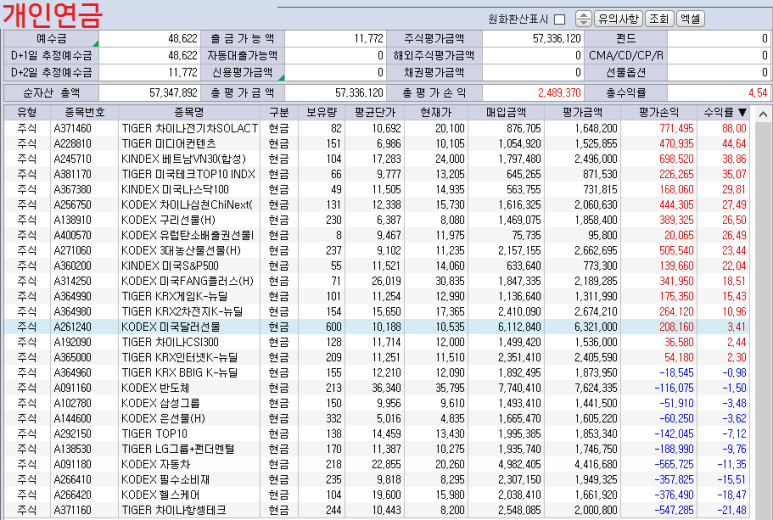Enable the 원화환산표시 checkbox
The width and height of the screenshot is (773, 520).
559,19
